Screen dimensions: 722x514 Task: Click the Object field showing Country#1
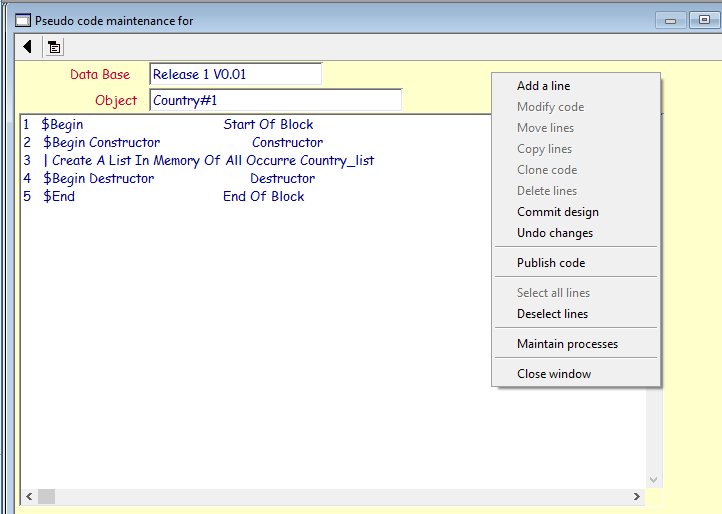275,100
